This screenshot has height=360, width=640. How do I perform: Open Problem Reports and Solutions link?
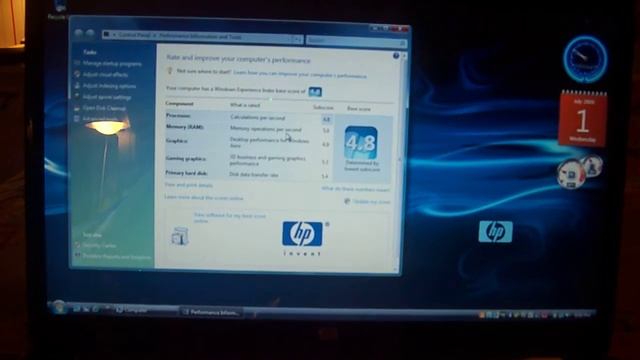pyautogui.click(x=117, y=257)
